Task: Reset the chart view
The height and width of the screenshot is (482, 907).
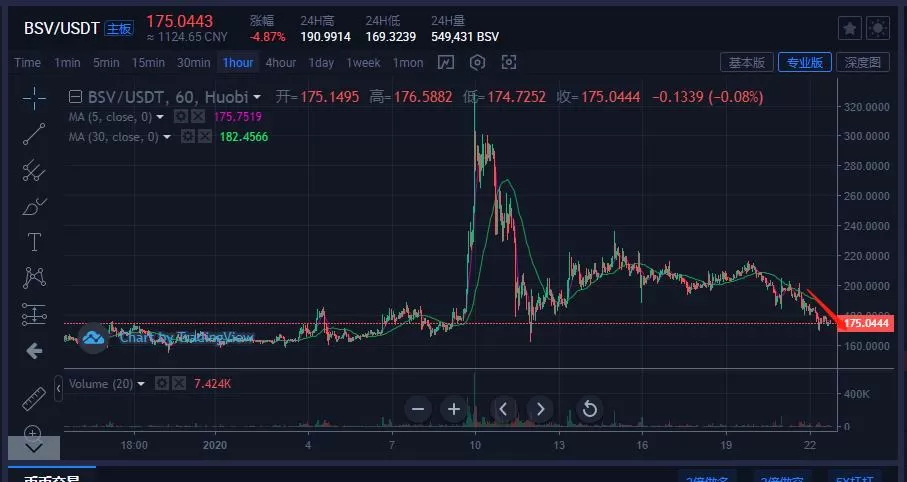Action: pyautogui.click(x=589, y=410)
